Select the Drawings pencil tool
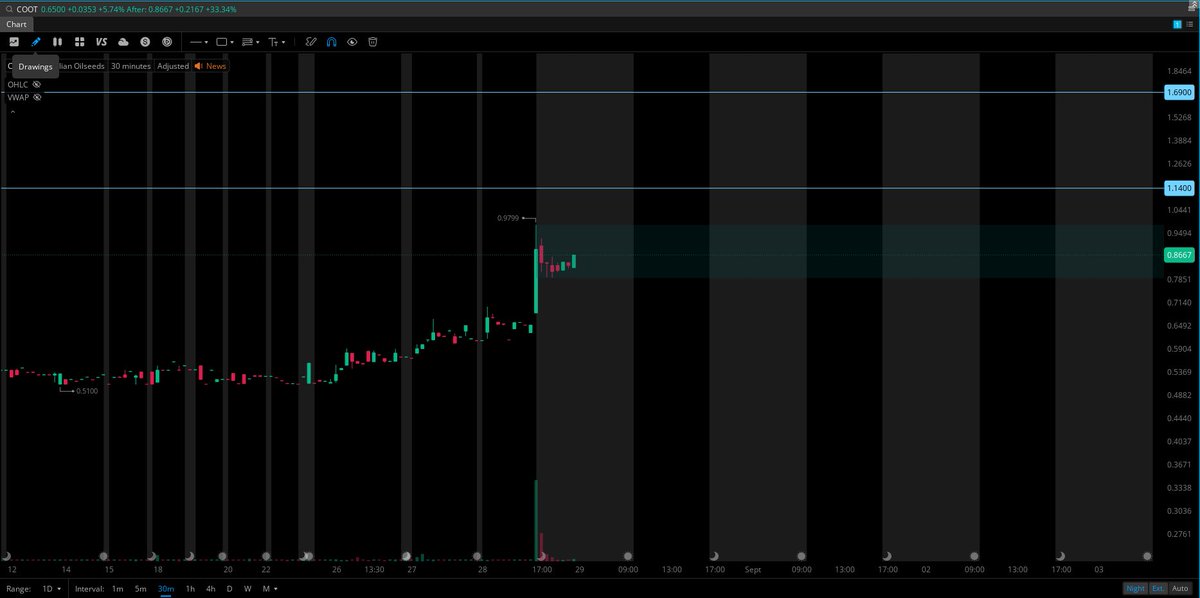The width and height of the screenshot is (1200, 598). 36,42
